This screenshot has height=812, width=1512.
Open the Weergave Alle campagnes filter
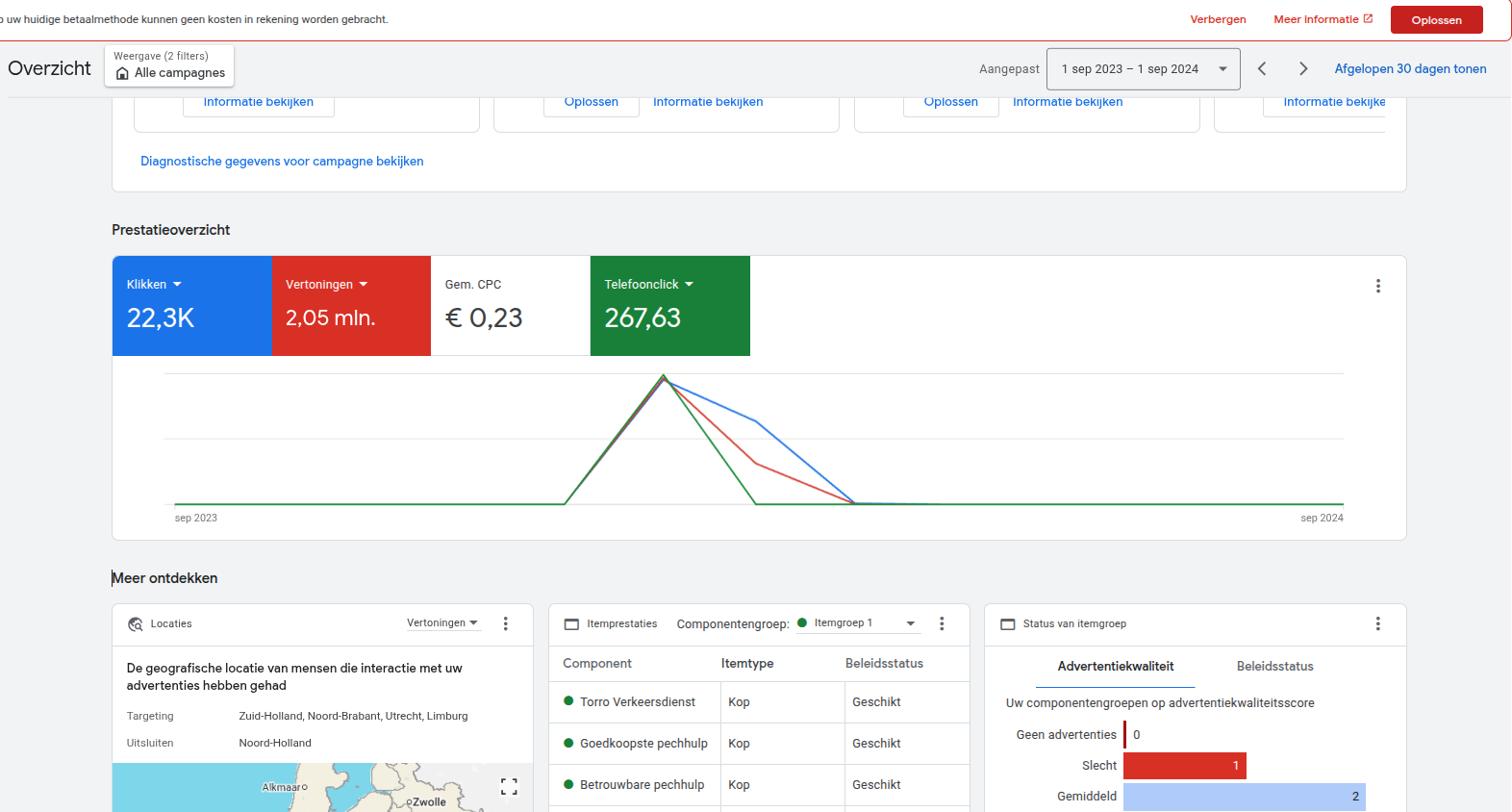point(169,65)
